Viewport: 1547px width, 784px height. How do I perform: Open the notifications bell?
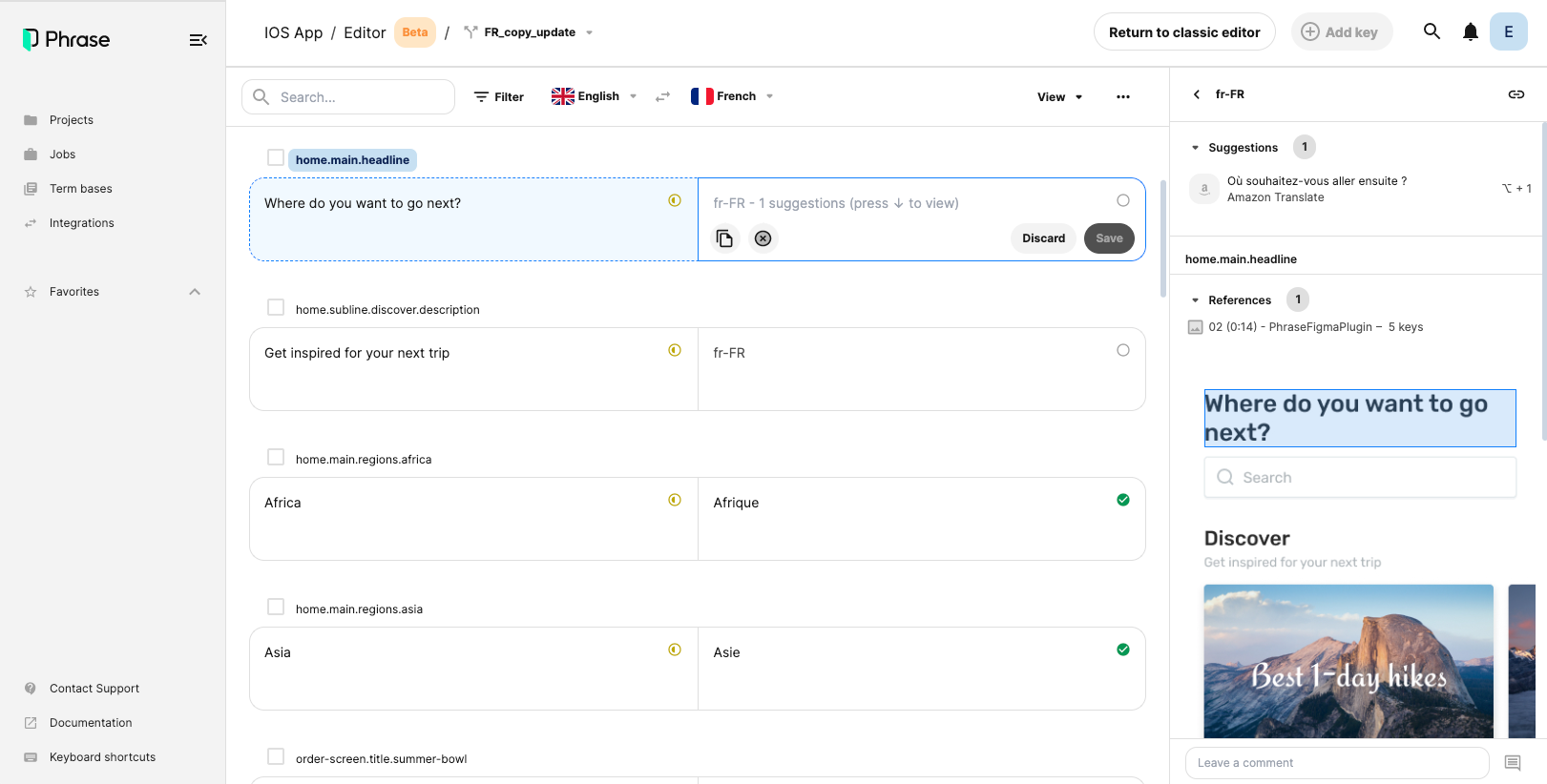coord(1470,32)
